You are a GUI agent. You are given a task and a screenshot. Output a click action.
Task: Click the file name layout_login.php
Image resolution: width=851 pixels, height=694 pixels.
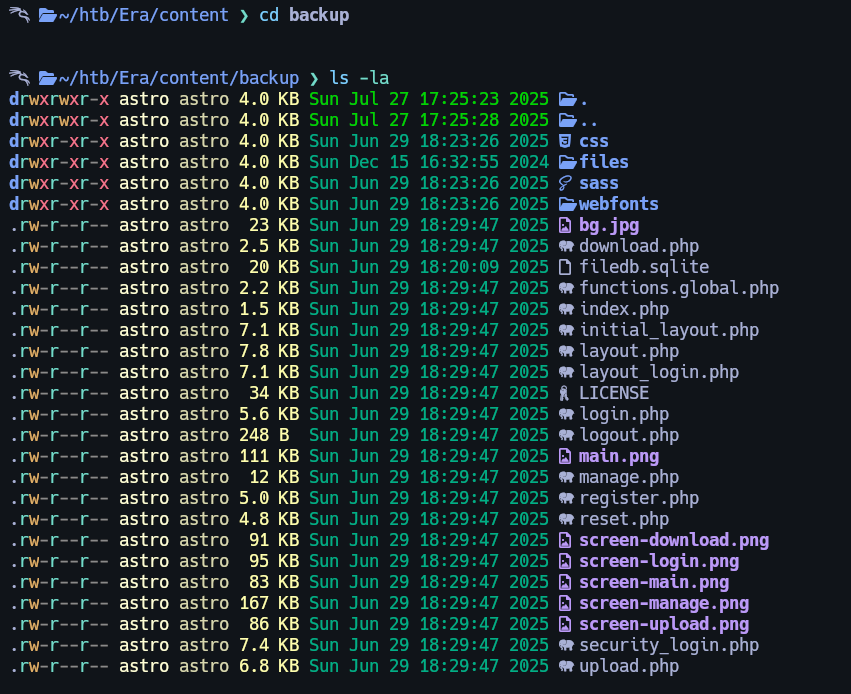click(659, 373)
